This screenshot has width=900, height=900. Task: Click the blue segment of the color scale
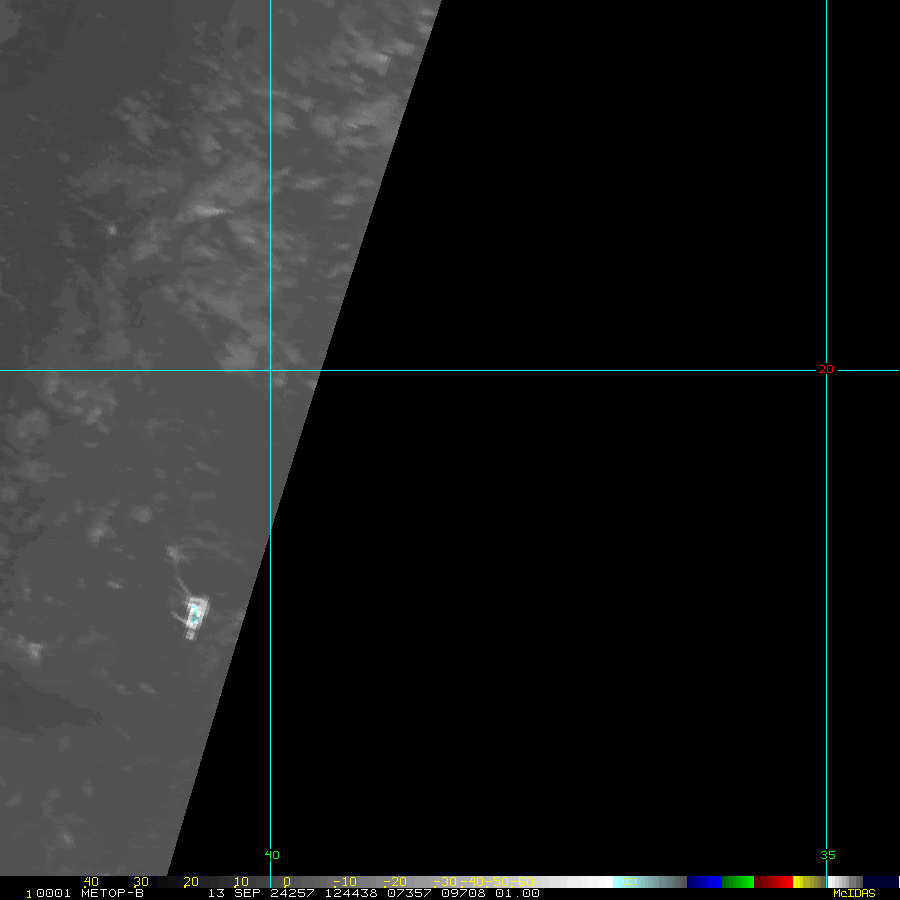click(x=704, y=882)
